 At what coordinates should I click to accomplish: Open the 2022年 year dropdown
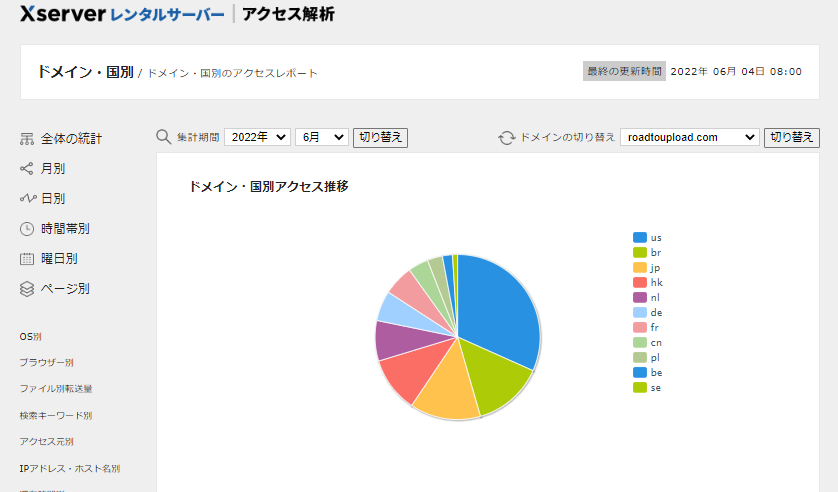point(257,137)
